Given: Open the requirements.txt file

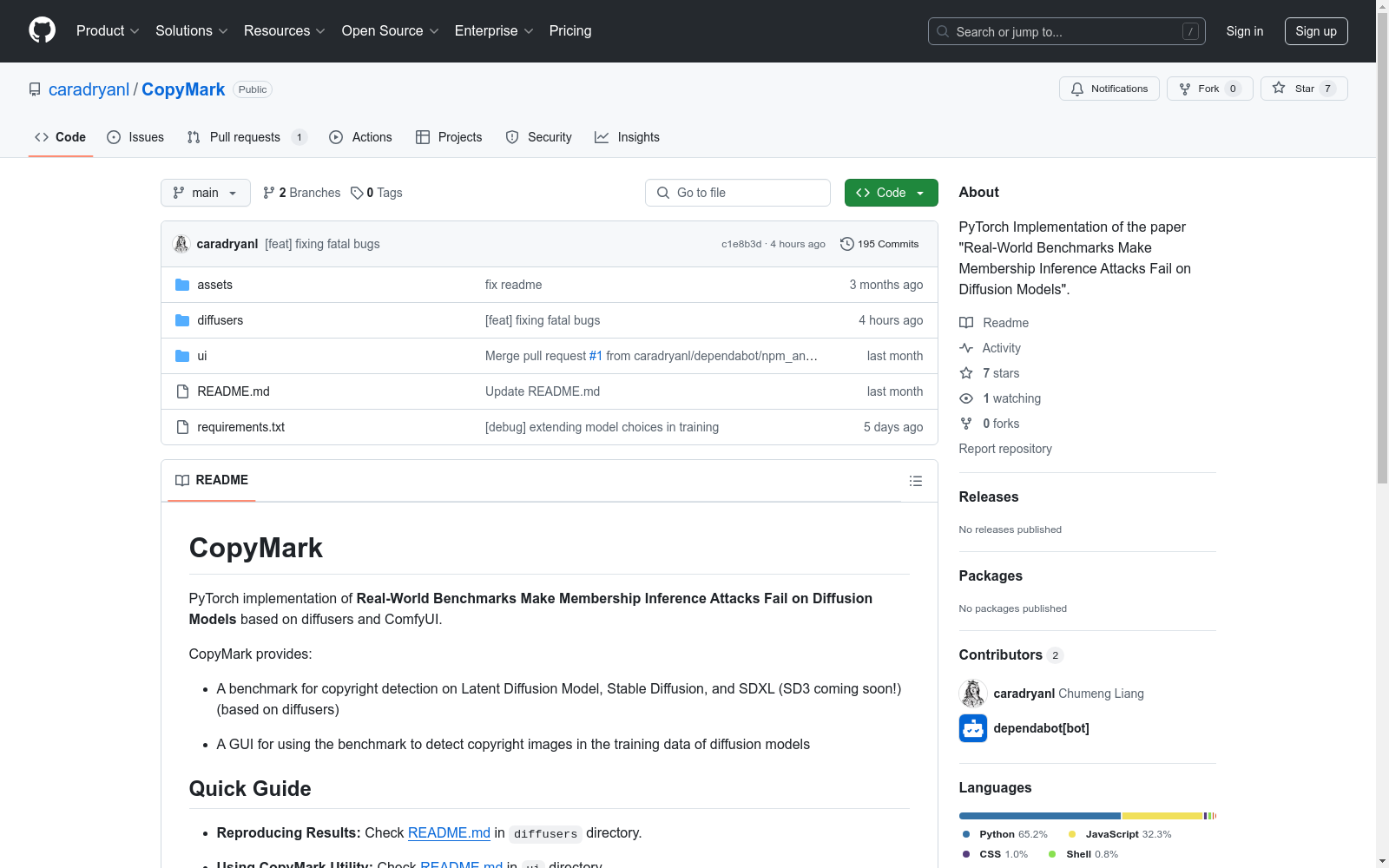Looking at the screenshot, I should click(240, 427).
